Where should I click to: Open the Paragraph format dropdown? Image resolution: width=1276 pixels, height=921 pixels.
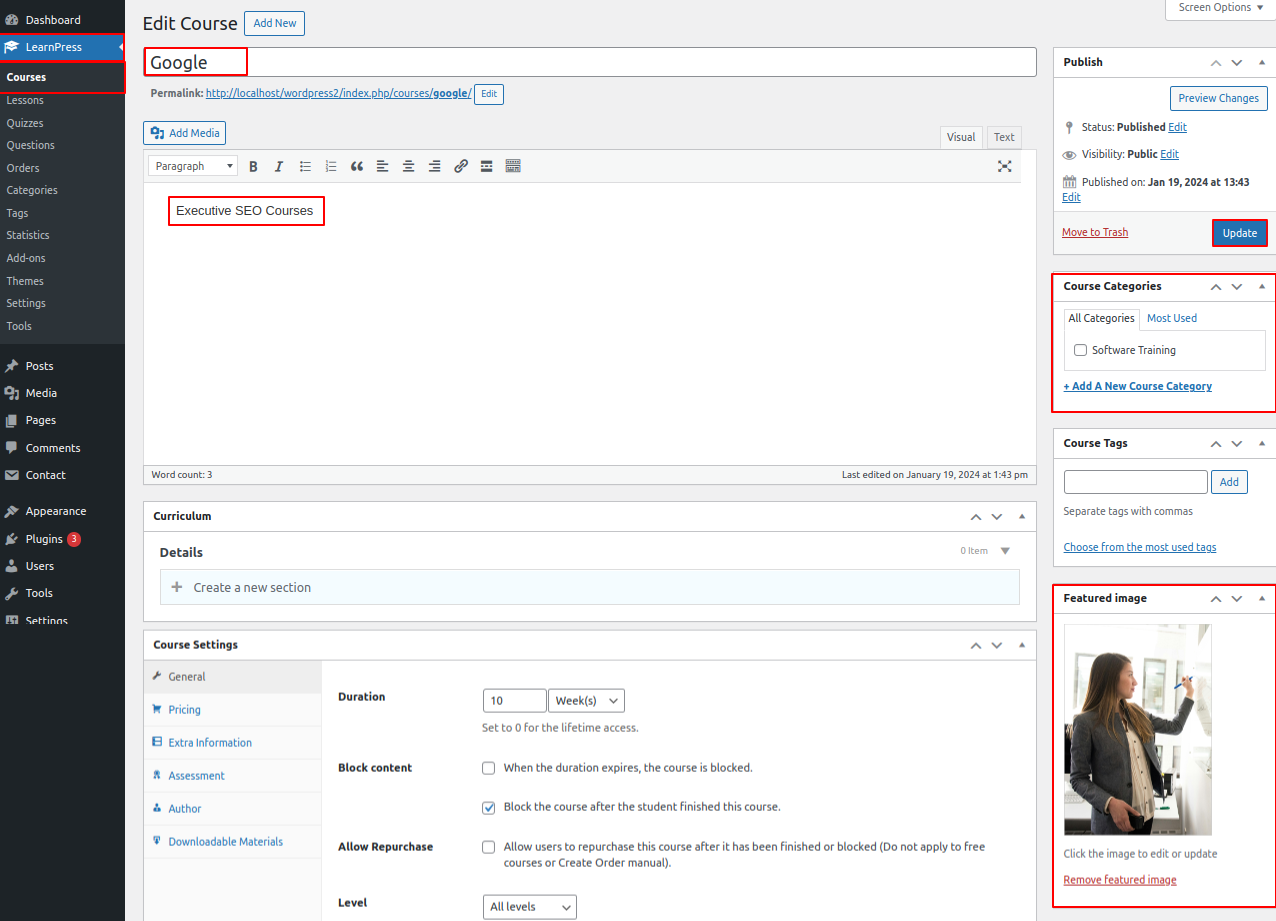(193, 167)
